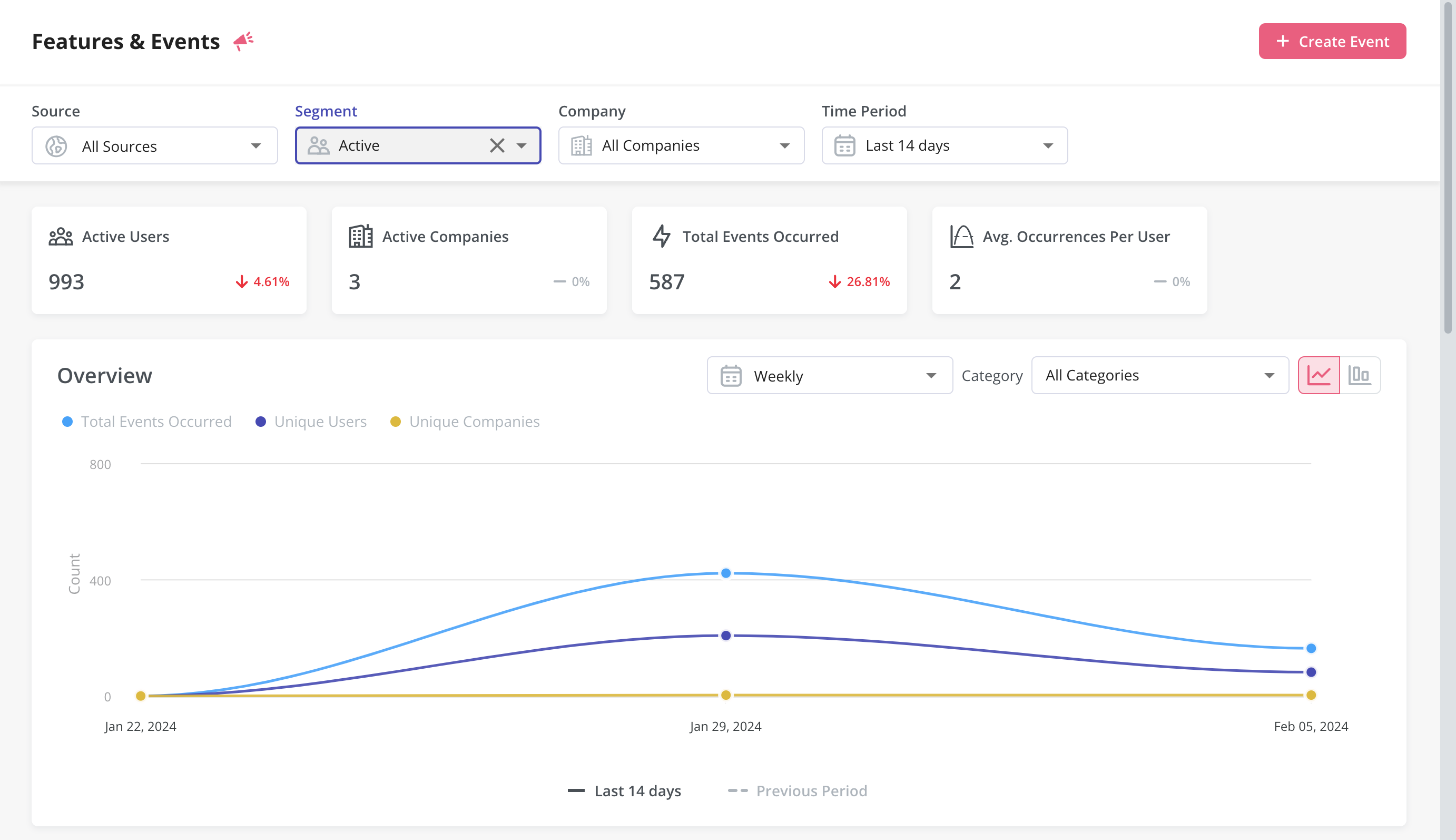Click the Active Companies building icon
The height and width of the screenshot is (840, 1456).
[361, 237]
